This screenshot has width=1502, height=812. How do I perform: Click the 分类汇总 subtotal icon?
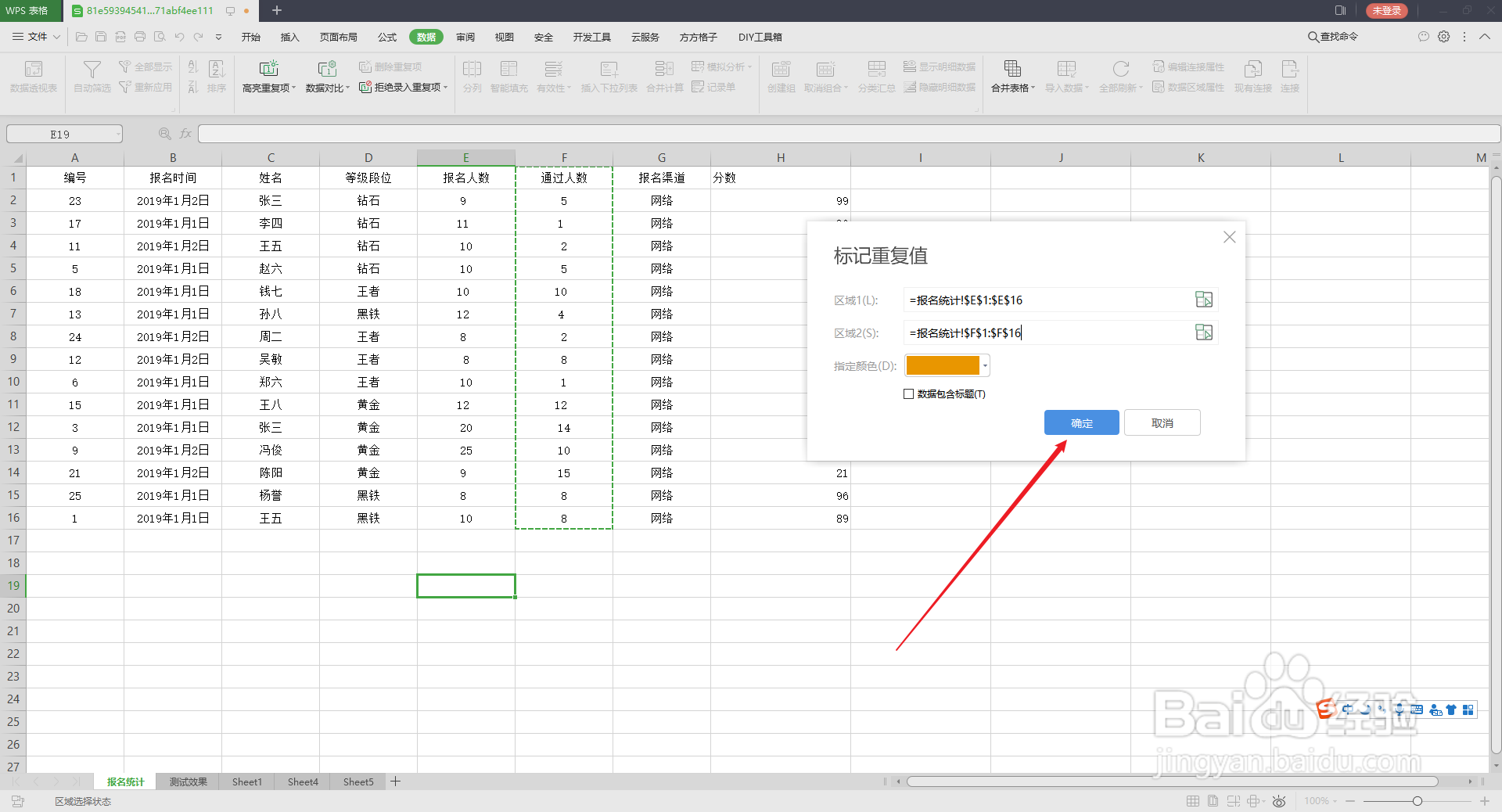click(x=876, y=69)
